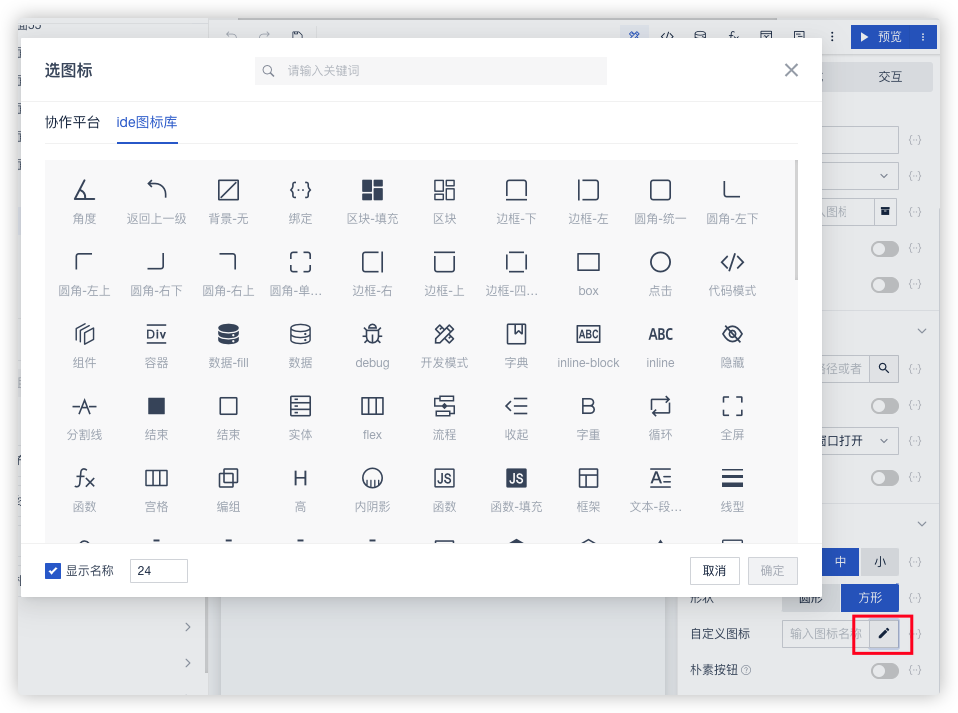This screenshot has width=958, height=713.
Task: Turn on the toggle below the search field
Action: tap(884, 405)
